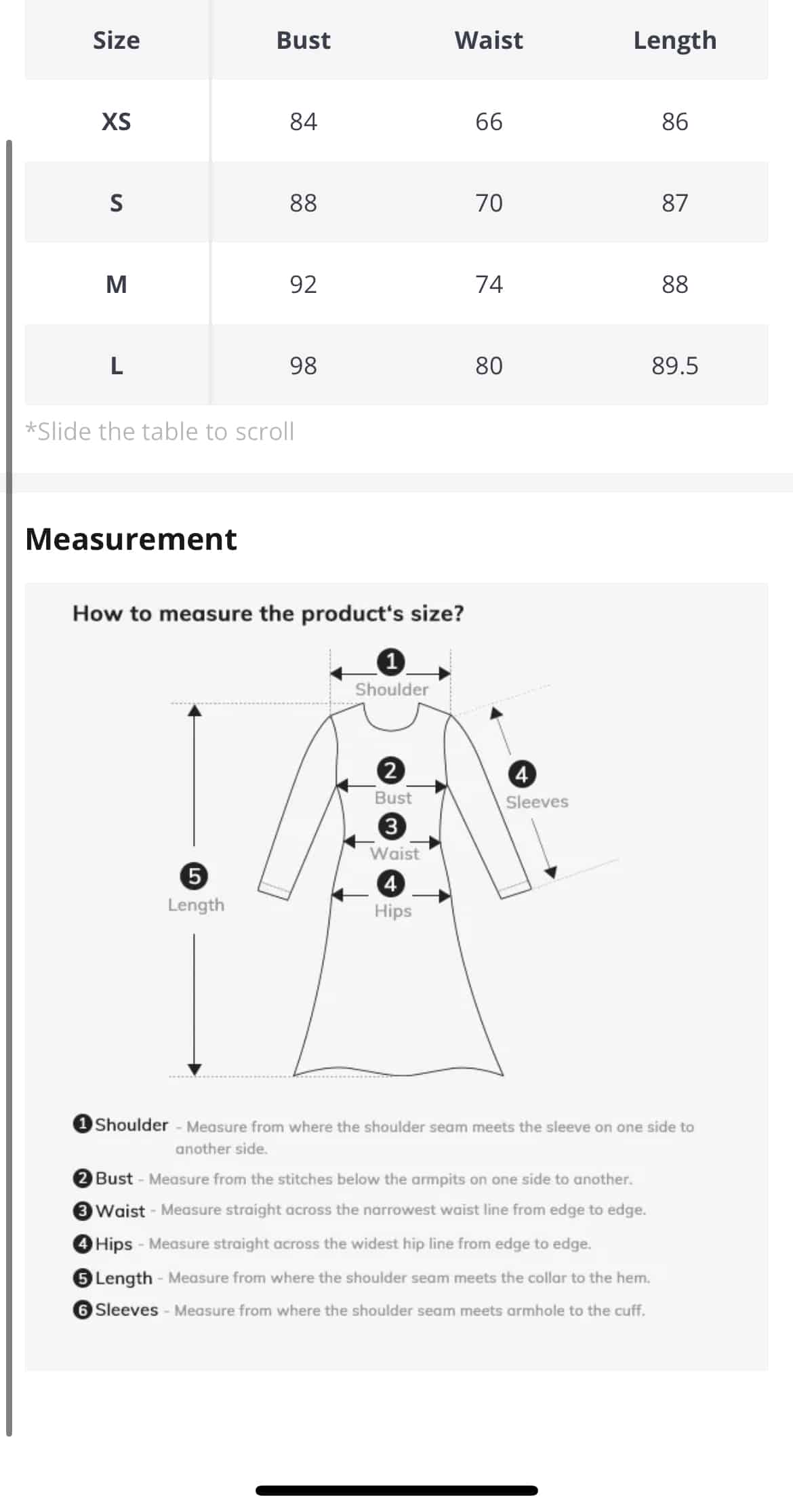Tap the home indicator bar at the bottom

(396, 1490)
